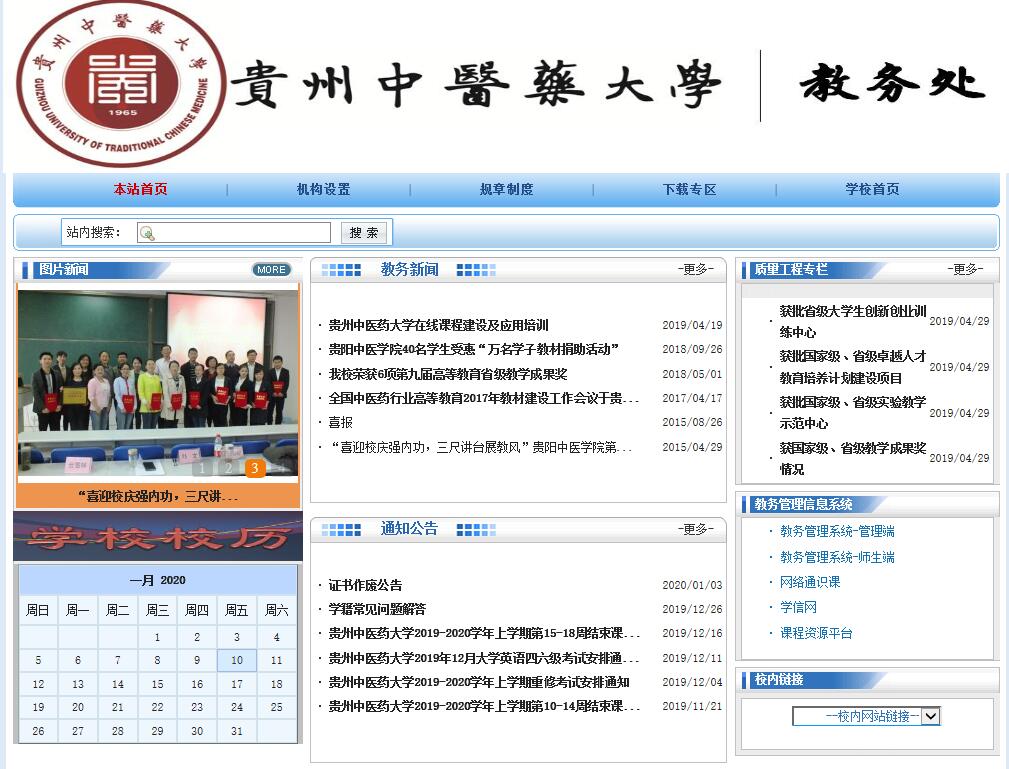Click 更多 in 质量工程专栏 section
The width and height of the screenshot is (1009, 769).
click(x=965, y=269)
